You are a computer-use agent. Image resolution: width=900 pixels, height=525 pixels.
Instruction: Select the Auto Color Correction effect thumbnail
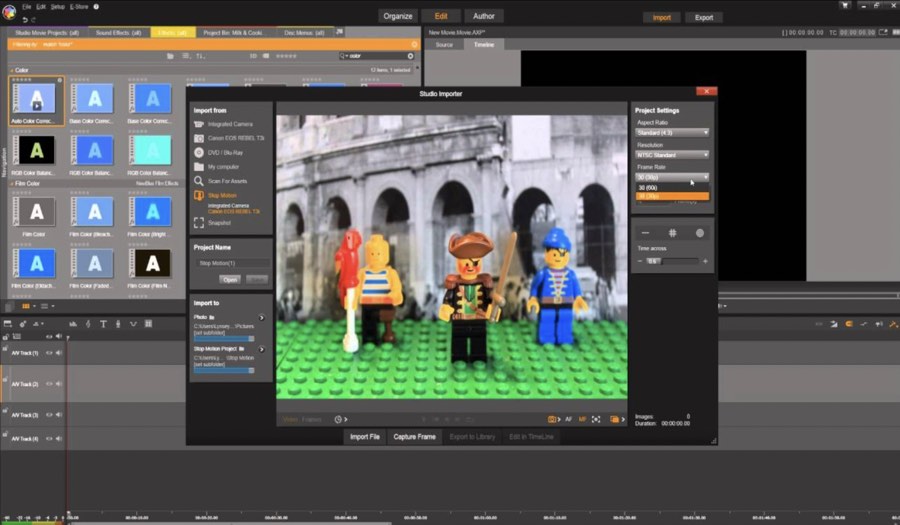click(37, 98)
